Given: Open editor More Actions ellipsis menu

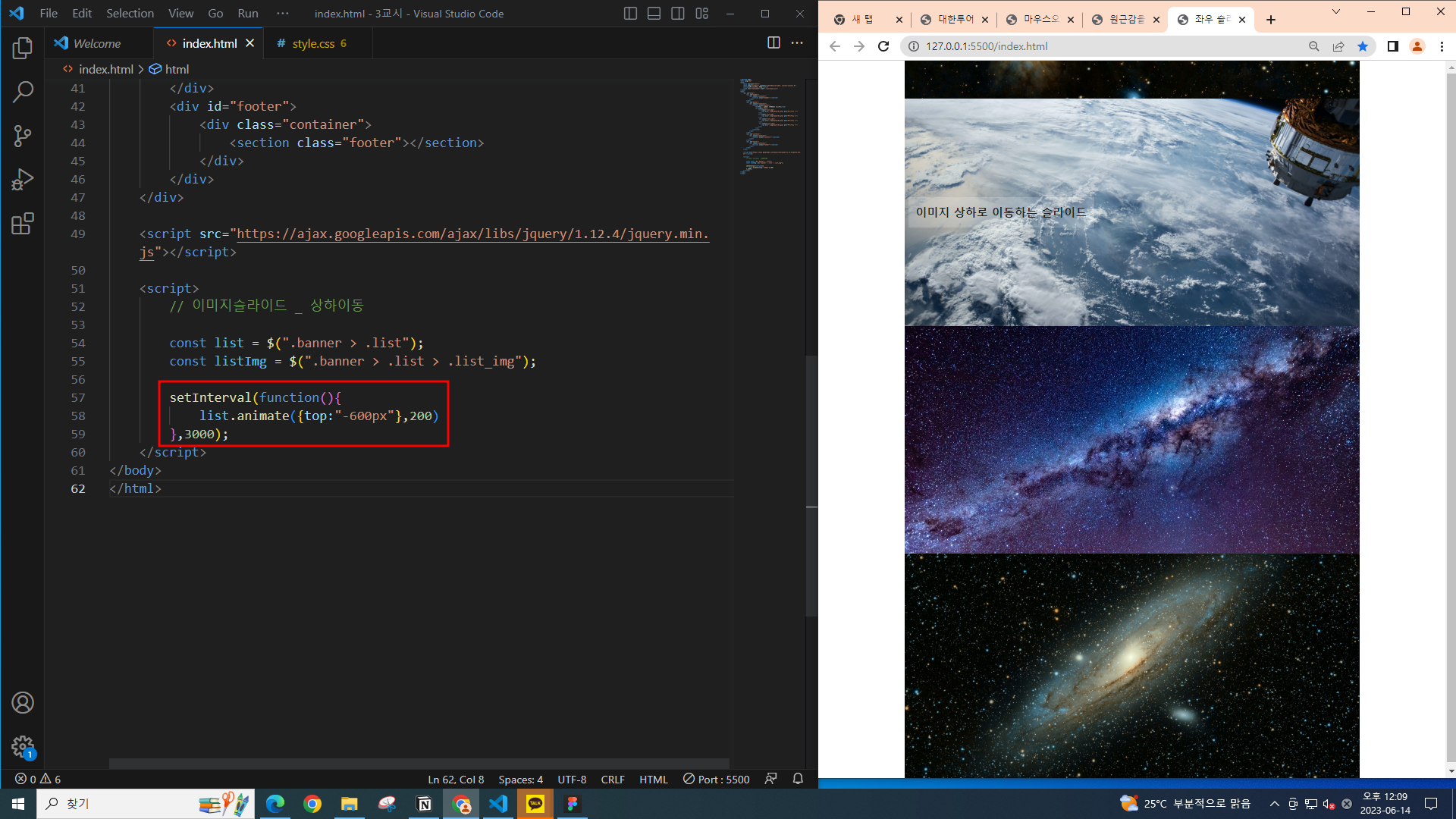Looking at the screenshot, I should click(797, 43).
